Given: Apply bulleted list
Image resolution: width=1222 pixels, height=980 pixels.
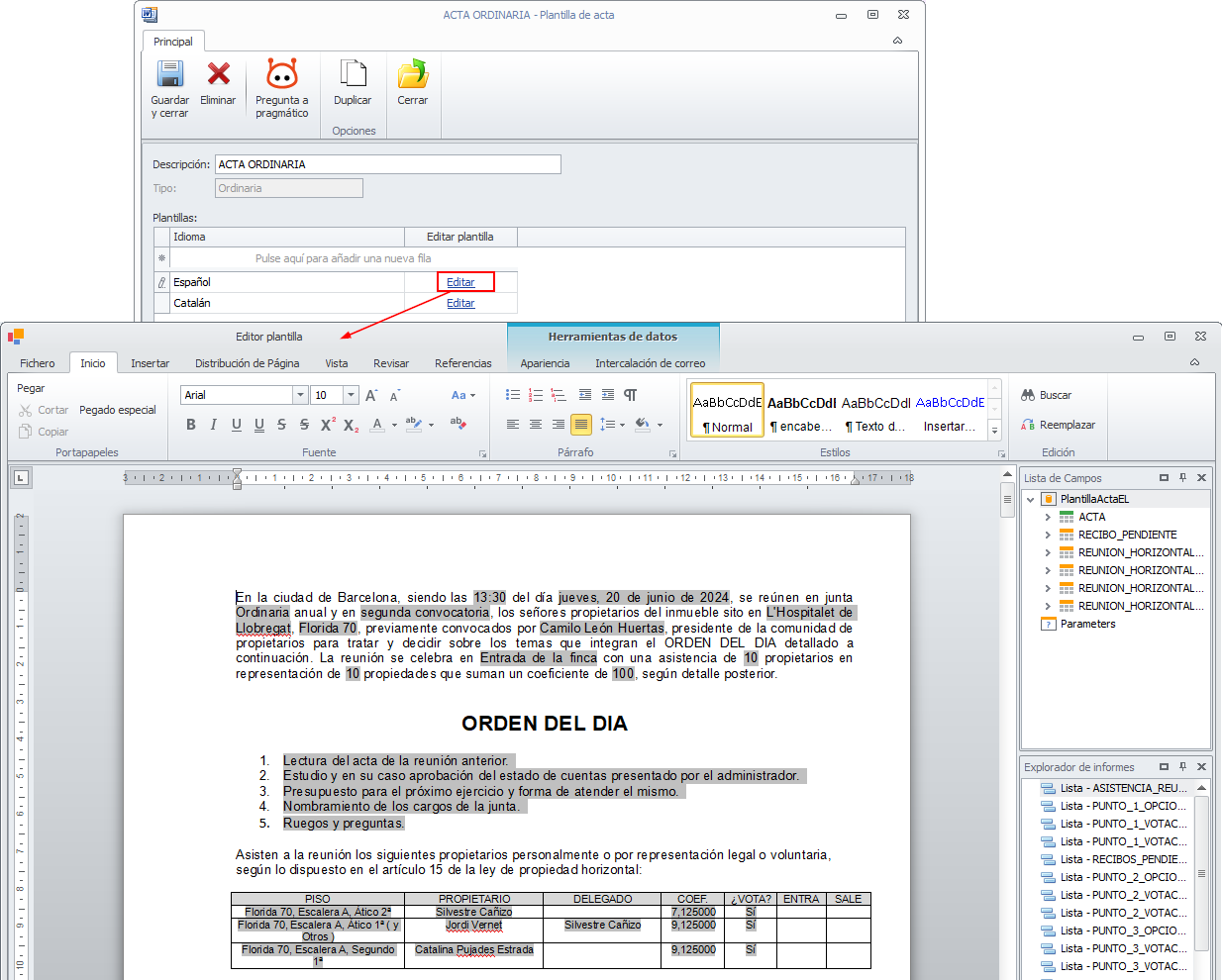Looking at the screenshot, I should point(513,394).
